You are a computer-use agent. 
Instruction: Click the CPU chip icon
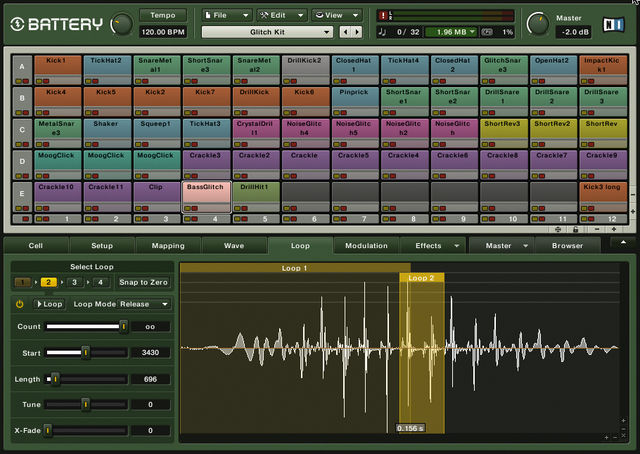click(x=487, y=32)
